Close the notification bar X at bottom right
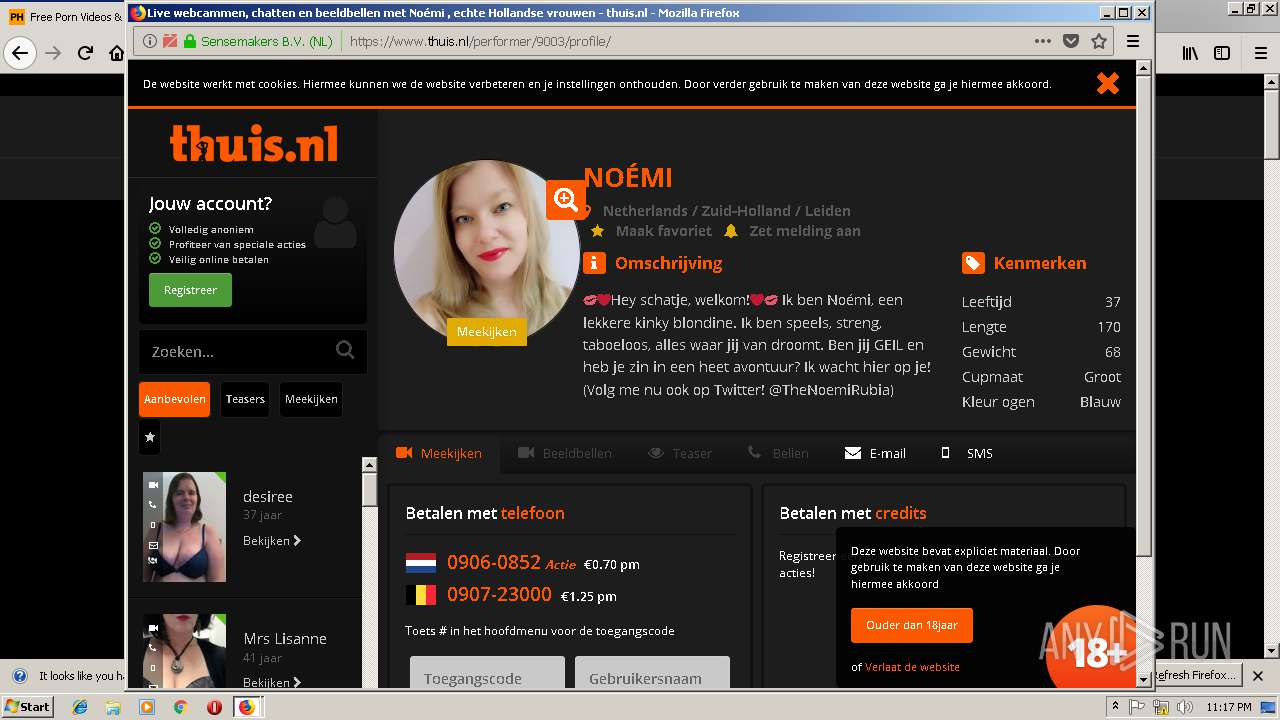 click(1260, 676)
